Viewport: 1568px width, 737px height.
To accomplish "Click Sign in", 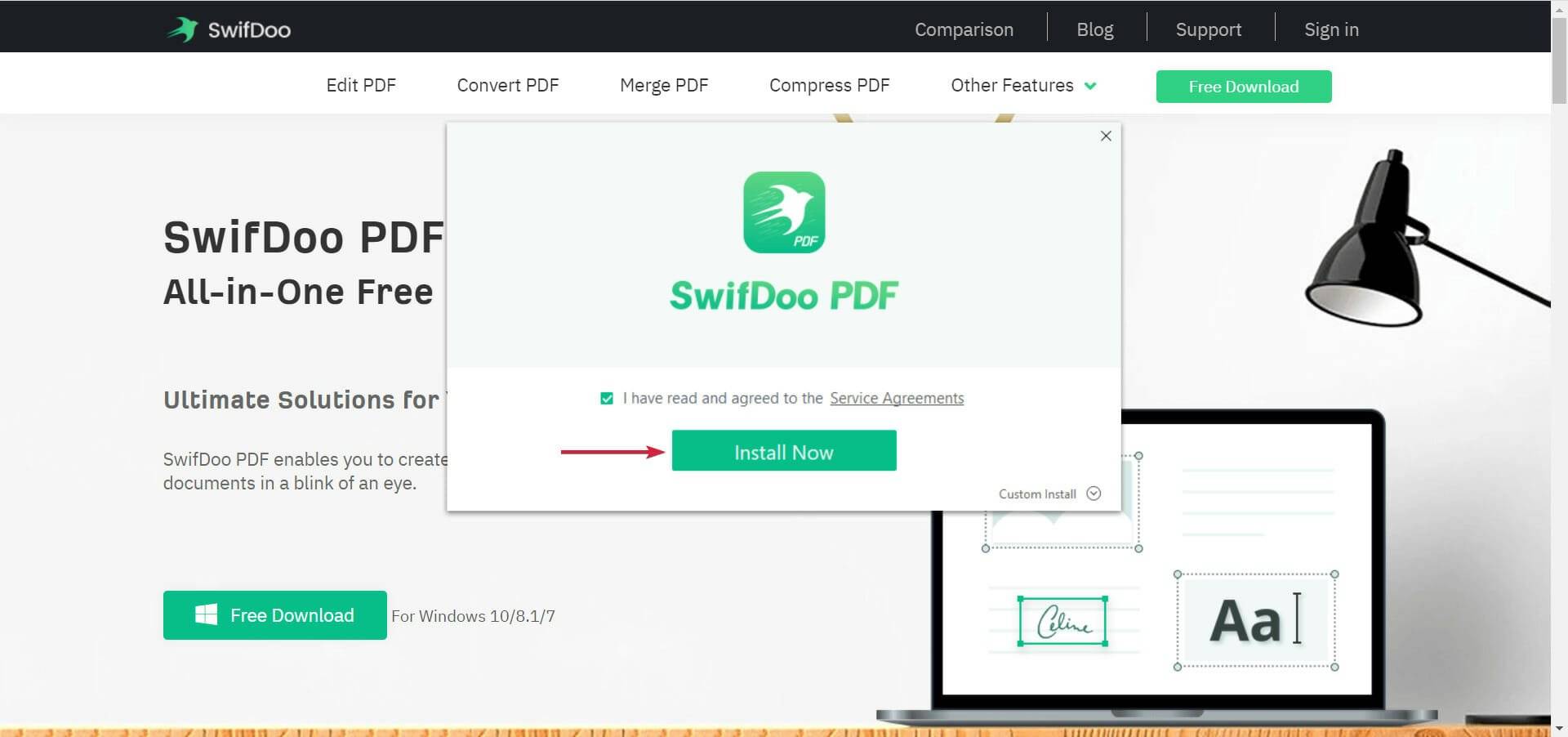I will 1331,29.
